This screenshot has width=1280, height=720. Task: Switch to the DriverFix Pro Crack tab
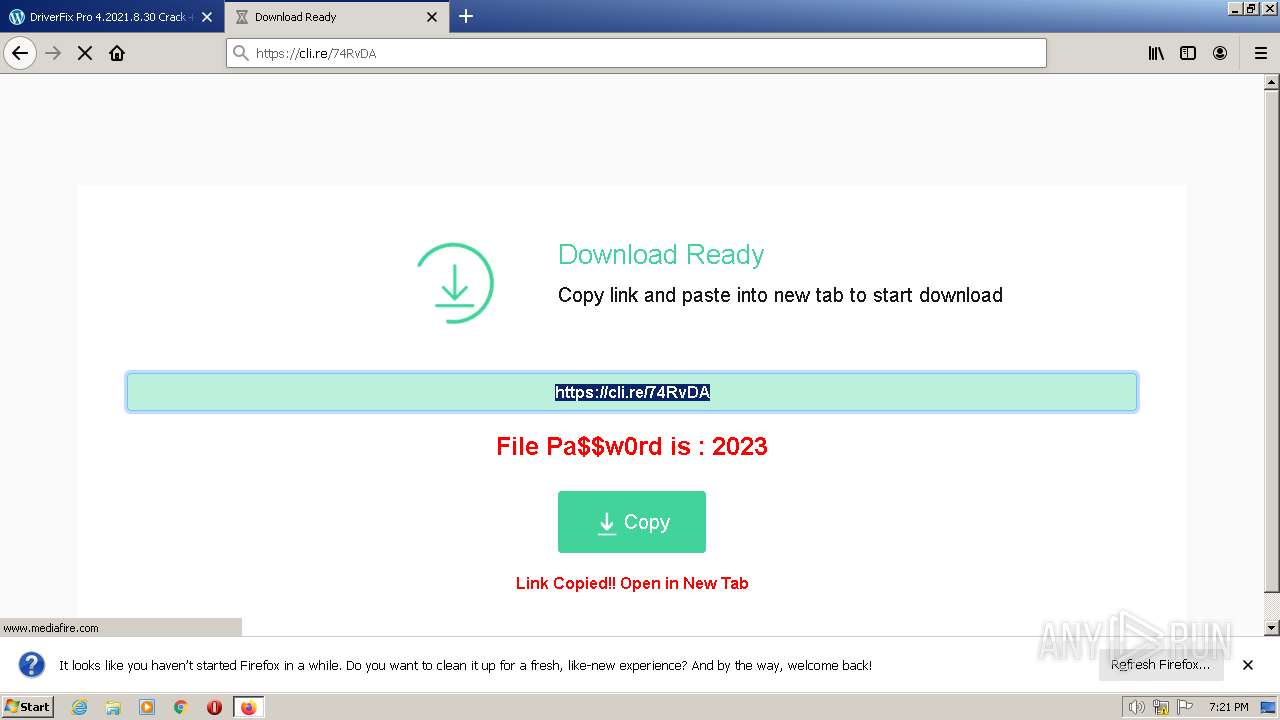pyautogui.click(x=111, y=16)
